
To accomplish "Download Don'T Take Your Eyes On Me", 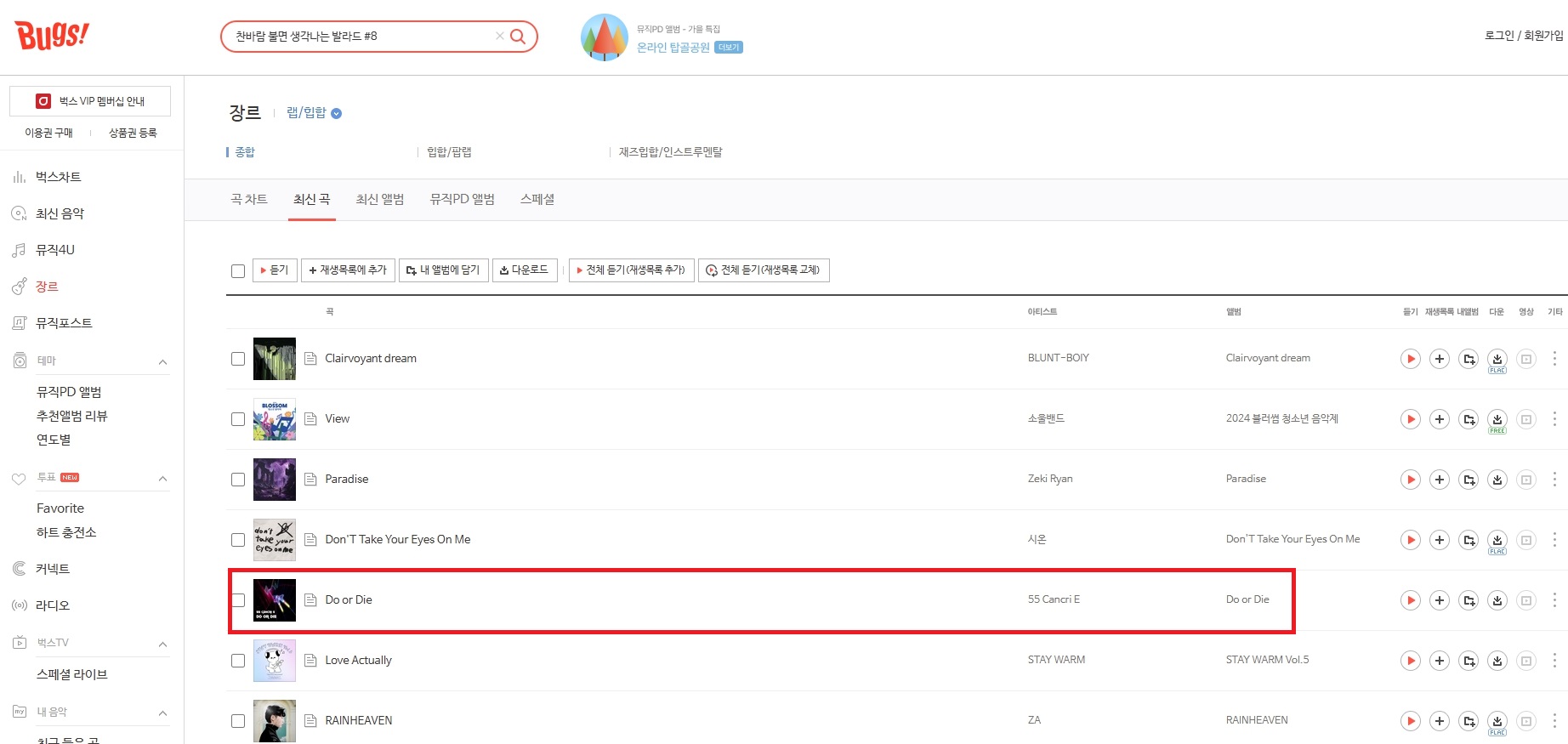I will click(1497, 540).
